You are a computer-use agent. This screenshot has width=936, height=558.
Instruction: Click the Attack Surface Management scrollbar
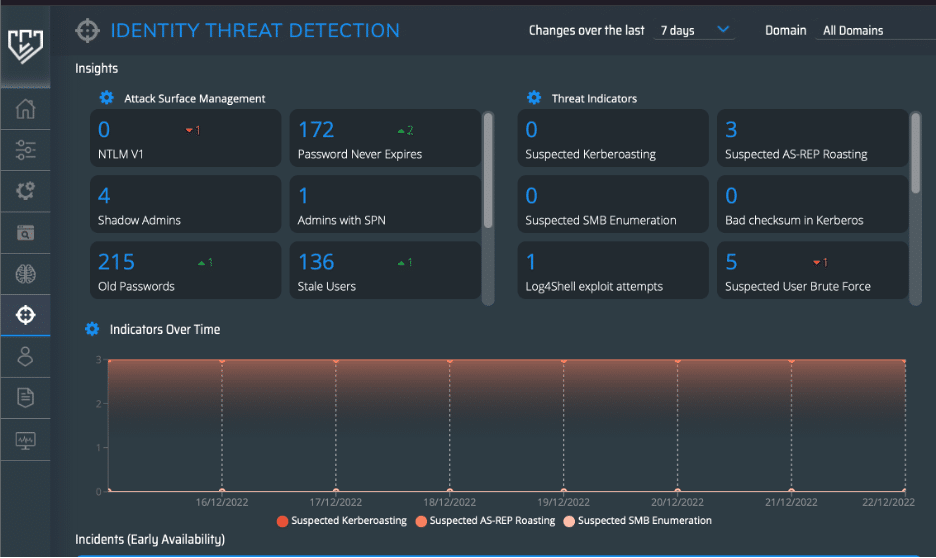click(x=488, y=170)
